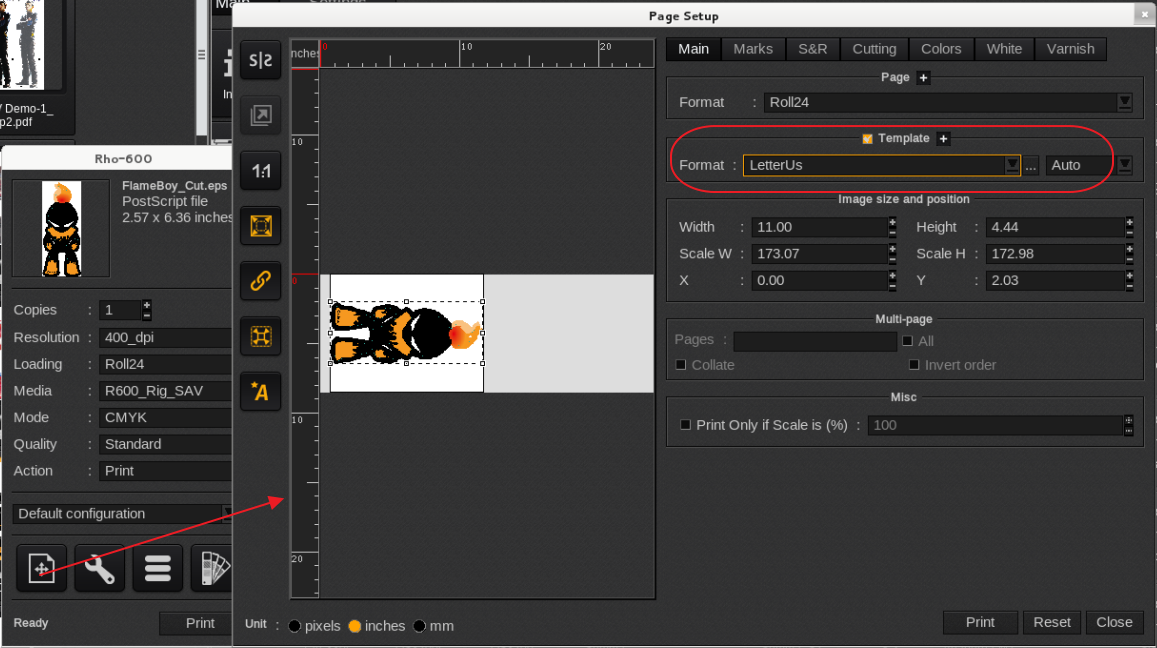The width and height of the screenshot is (1157, 648).
Task: Expand the Auto orientation dropdown
Action: tap(1124, 165)
